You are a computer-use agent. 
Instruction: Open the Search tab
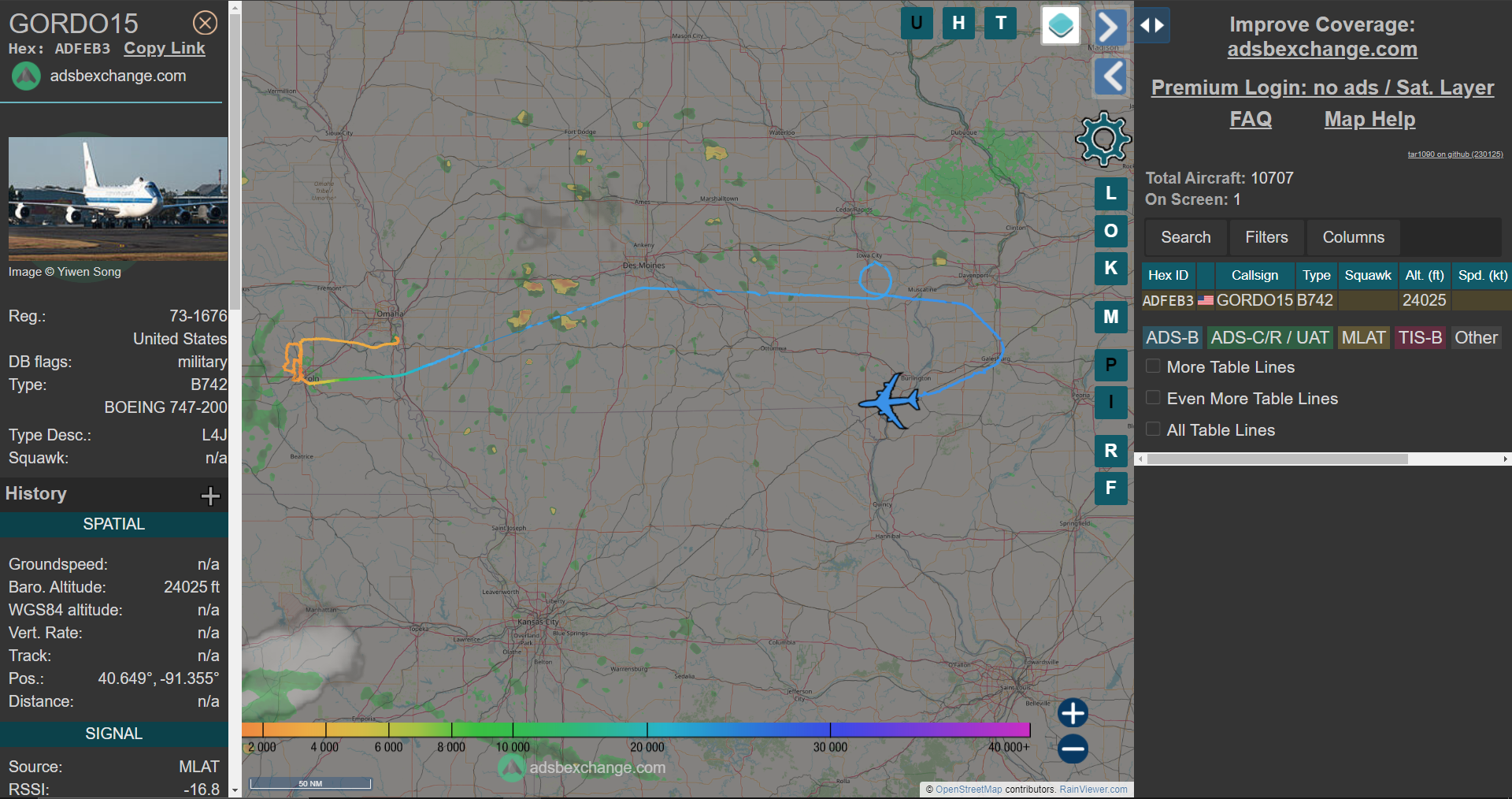1185,237
